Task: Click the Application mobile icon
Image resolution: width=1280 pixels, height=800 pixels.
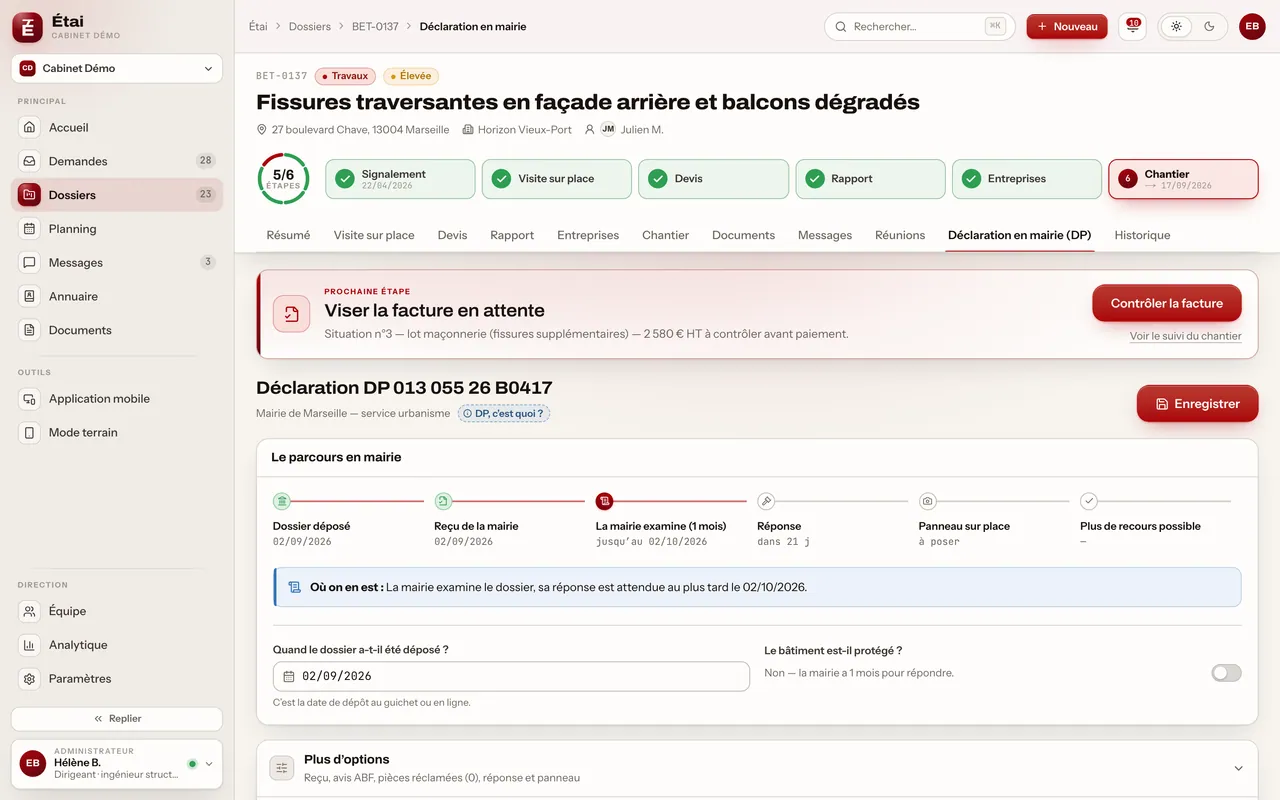Action: [x=30, y=399]
